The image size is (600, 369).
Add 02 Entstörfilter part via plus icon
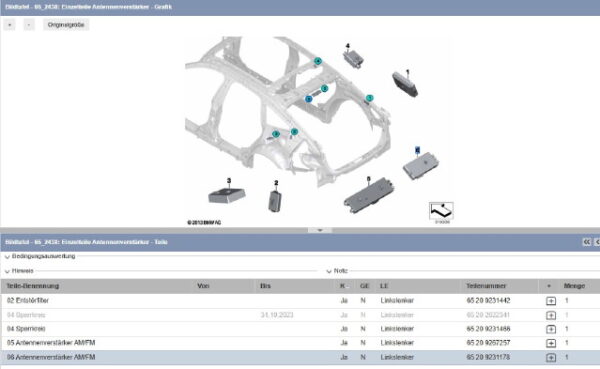click(x=551, y=301)
